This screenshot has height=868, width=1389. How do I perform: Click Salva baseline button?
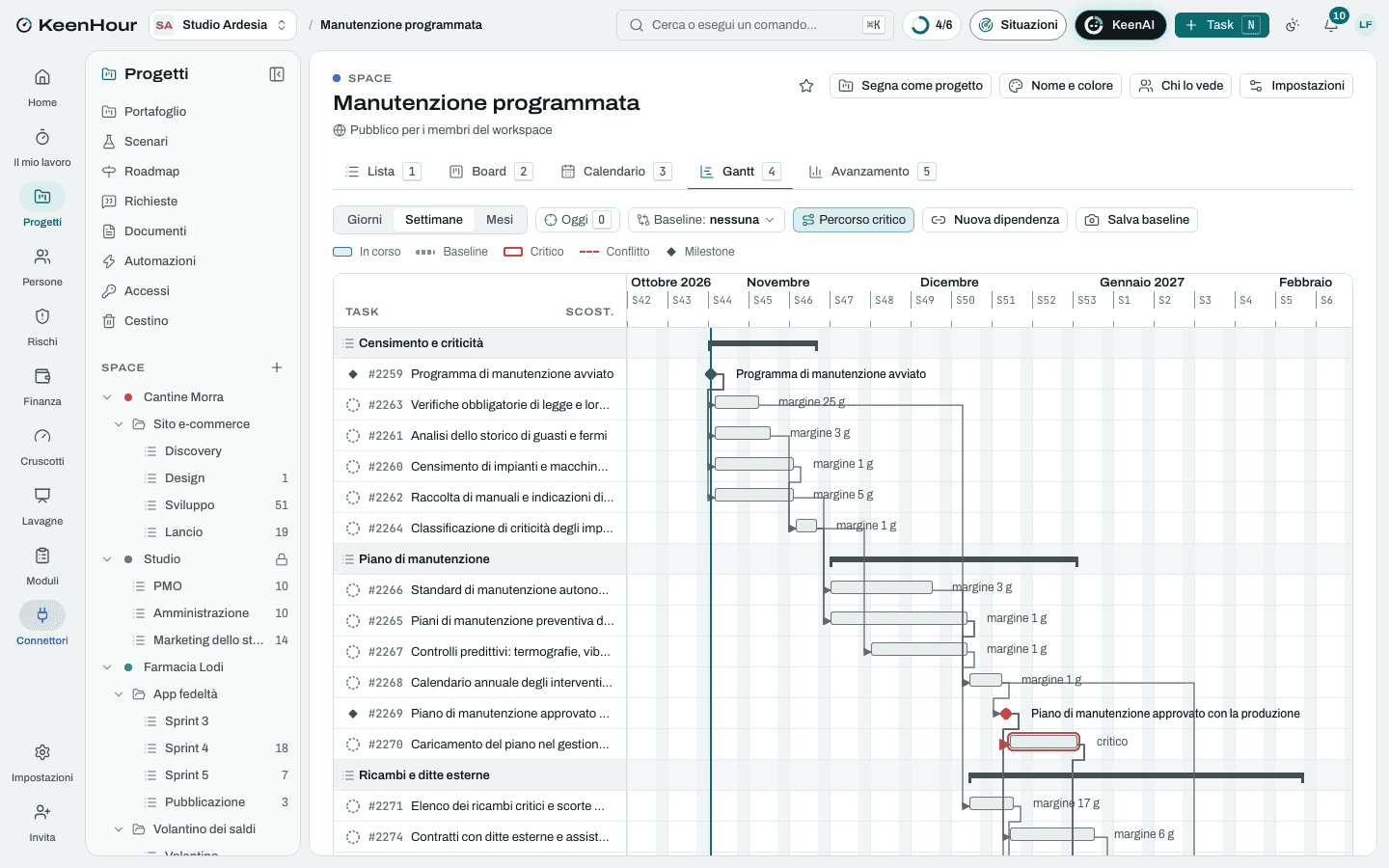coord(1136,220)
